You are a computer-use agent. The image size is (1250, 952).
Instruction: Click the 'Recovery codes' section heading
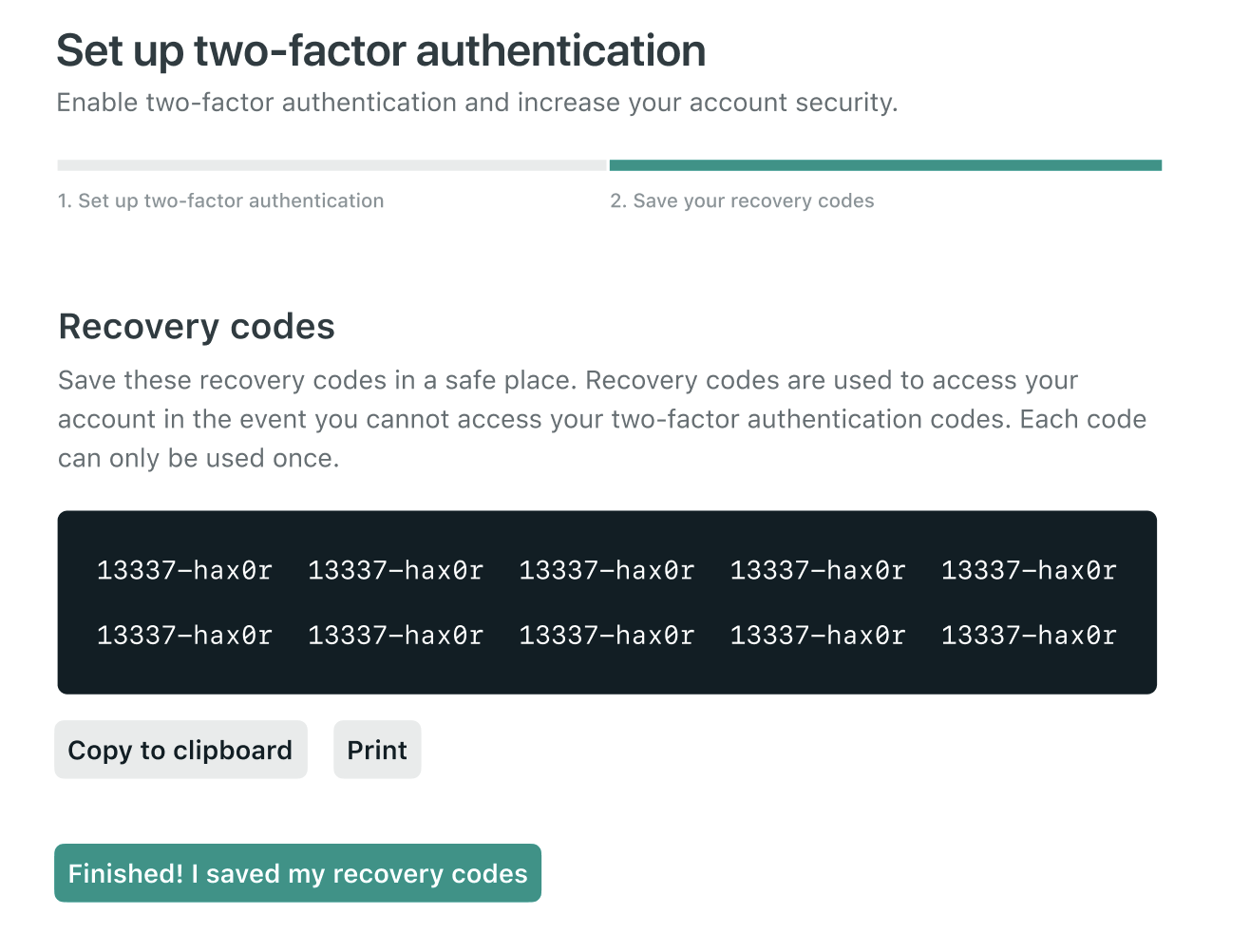(197, 326)
